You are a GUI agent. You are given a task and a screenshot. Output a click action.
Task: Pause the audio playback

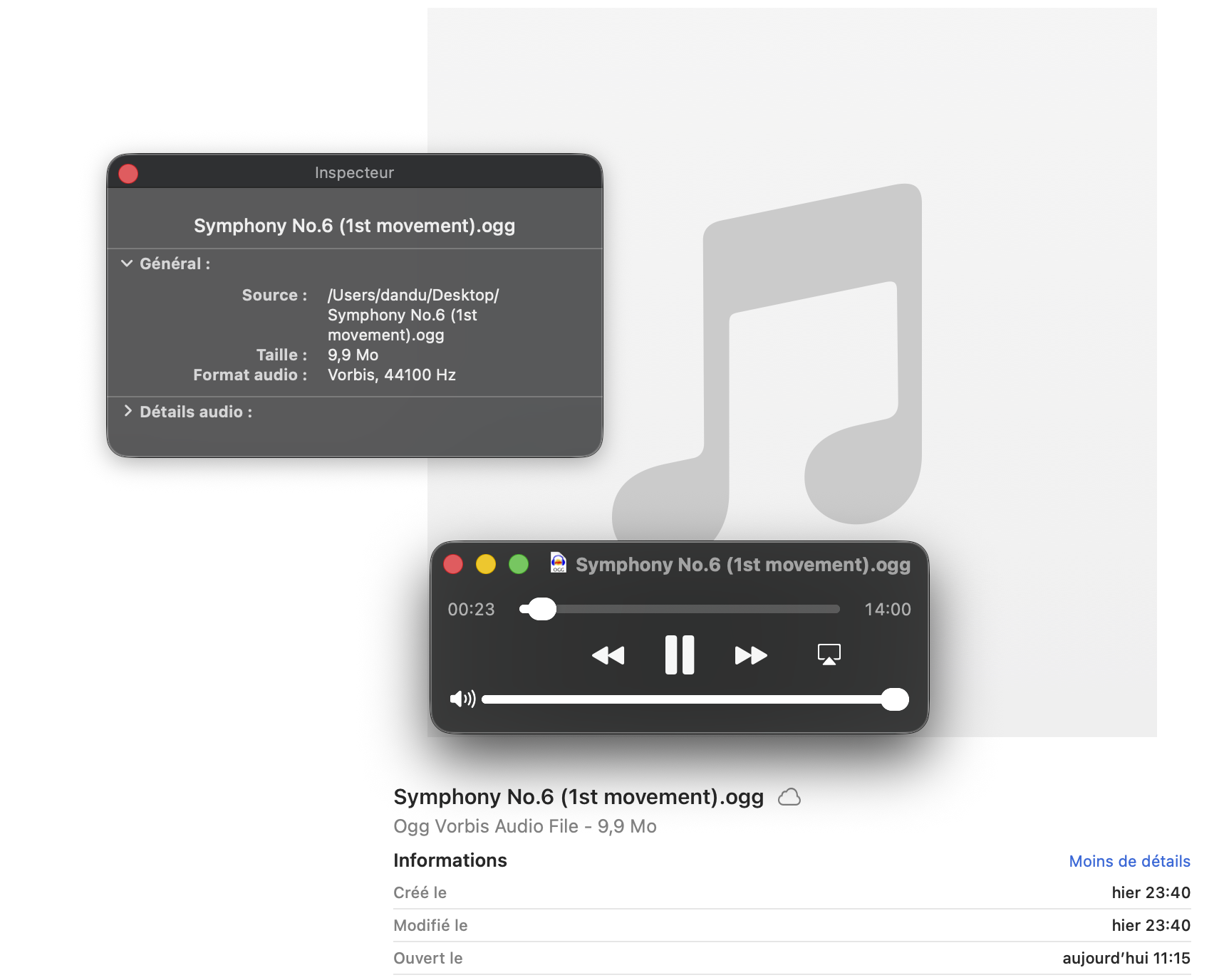coord(679,655)
